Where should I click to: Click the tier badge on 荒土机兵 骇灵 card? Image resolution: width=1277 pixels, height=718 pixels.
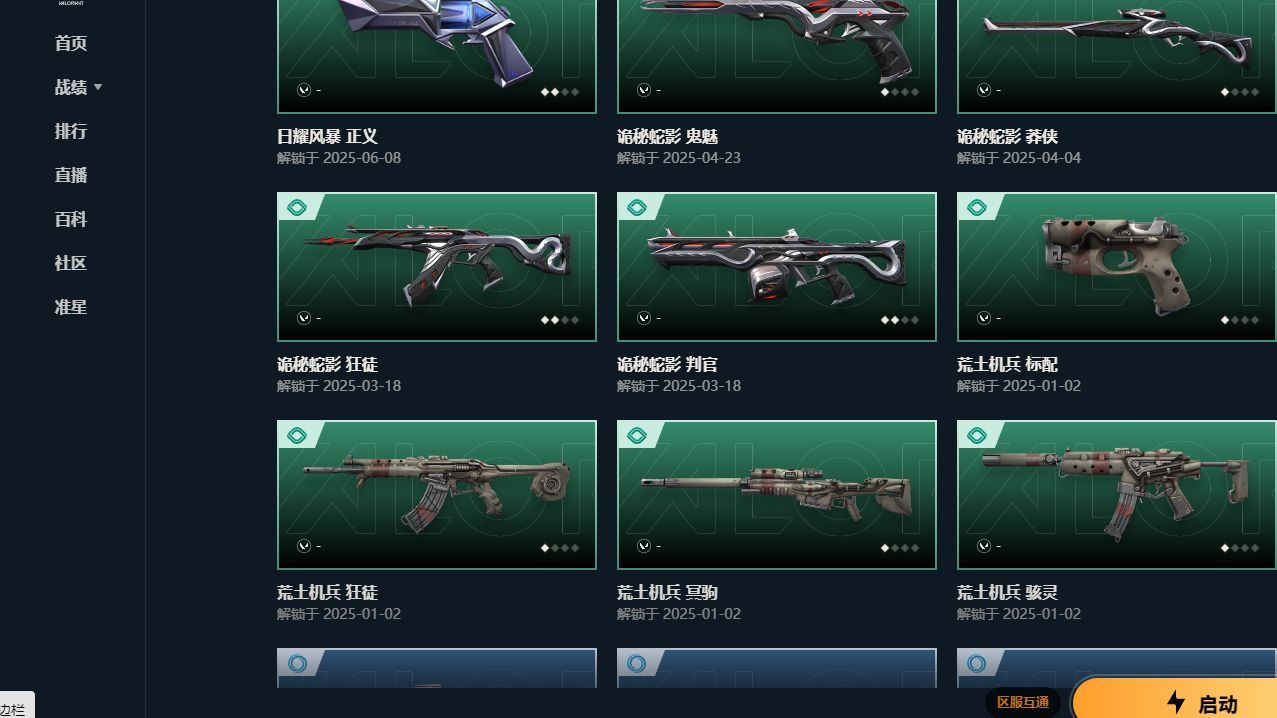(977, 436)
